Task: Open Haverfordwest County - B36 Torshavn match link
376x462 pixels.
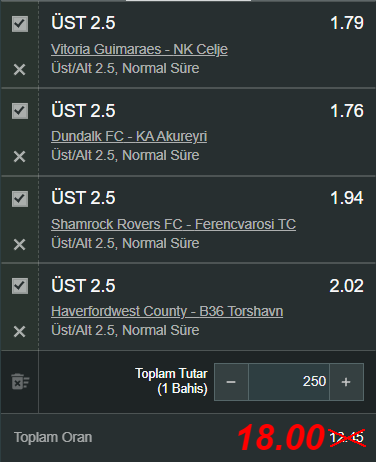Action: (167, 311)
